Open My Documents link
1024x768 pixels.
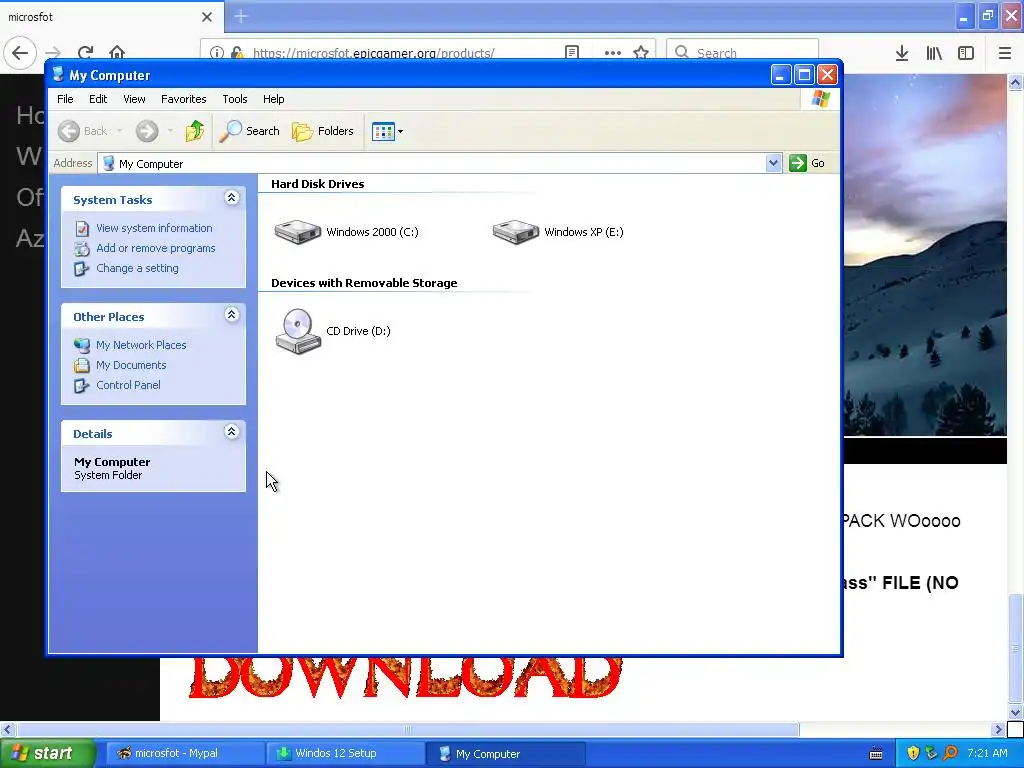[x=131, y=365]
